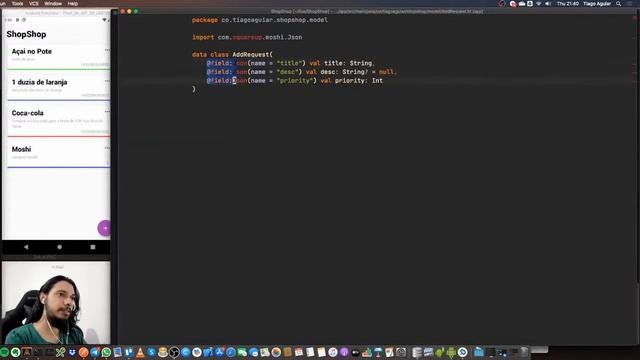Open the Window menu
Viewport: 640px width, 360px height.
coord(53,4)
